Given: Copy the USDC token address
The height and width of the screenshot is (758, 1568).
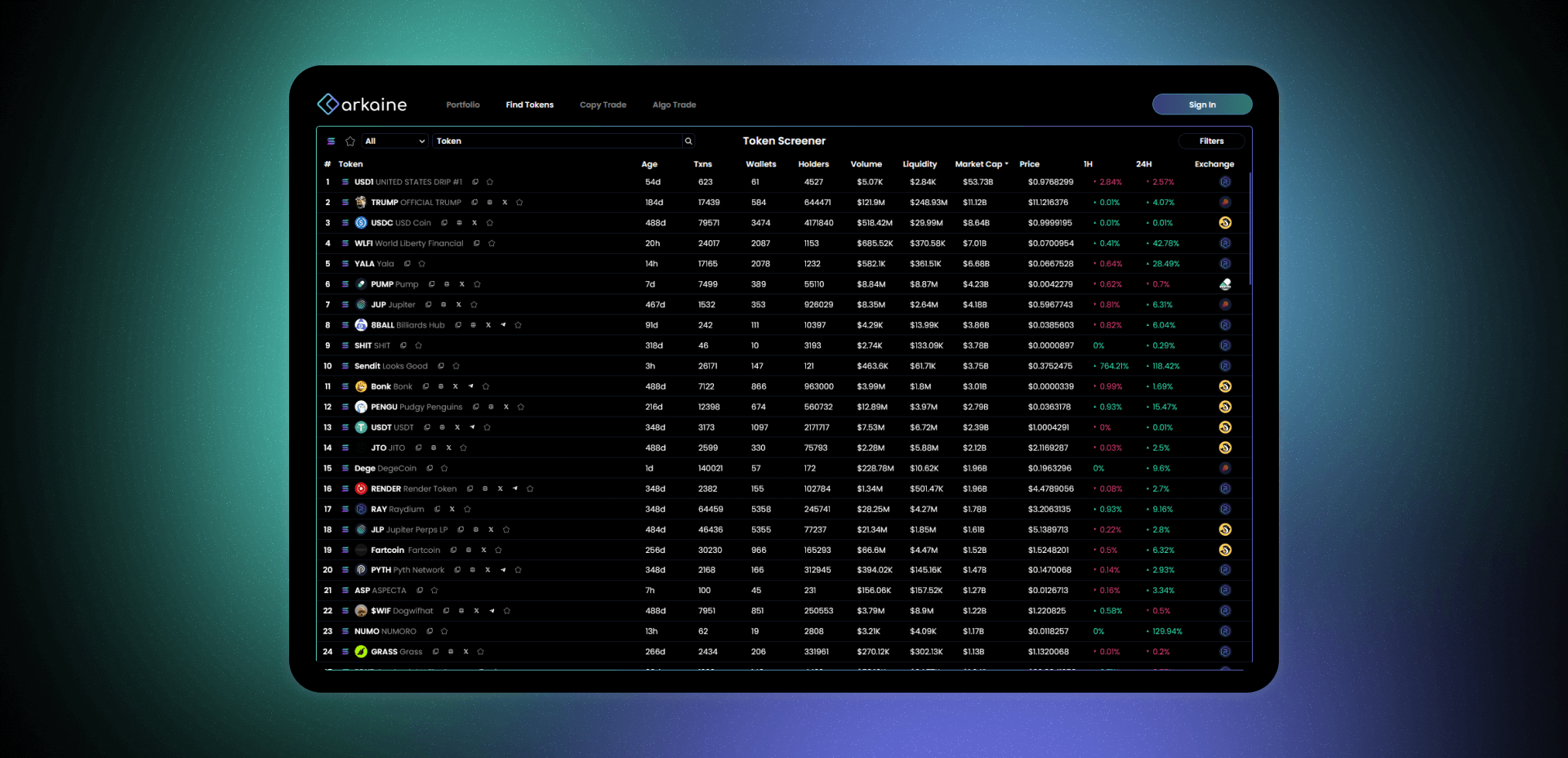Looking at the screenshot, I should [444, 223].
